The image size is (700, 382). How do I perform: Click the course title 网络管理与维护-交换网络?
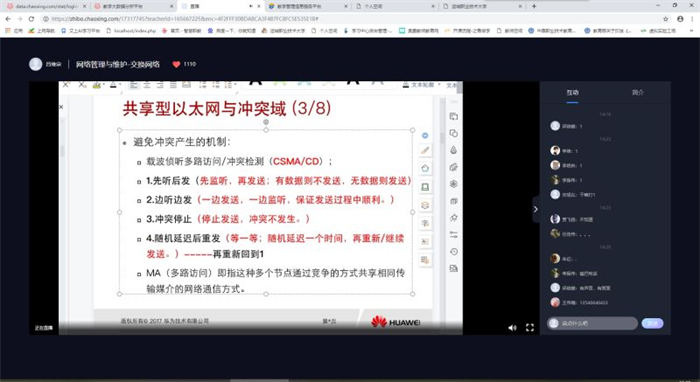117,64
